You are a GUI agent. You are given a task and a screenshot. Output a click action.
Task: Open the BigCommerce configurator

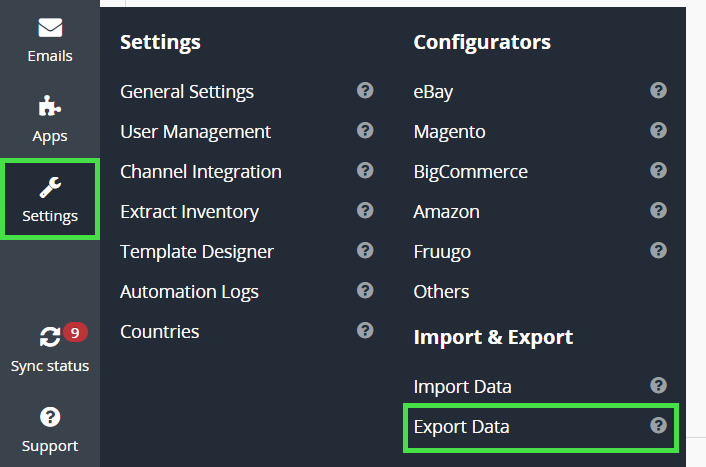click(x=470, y=171)
